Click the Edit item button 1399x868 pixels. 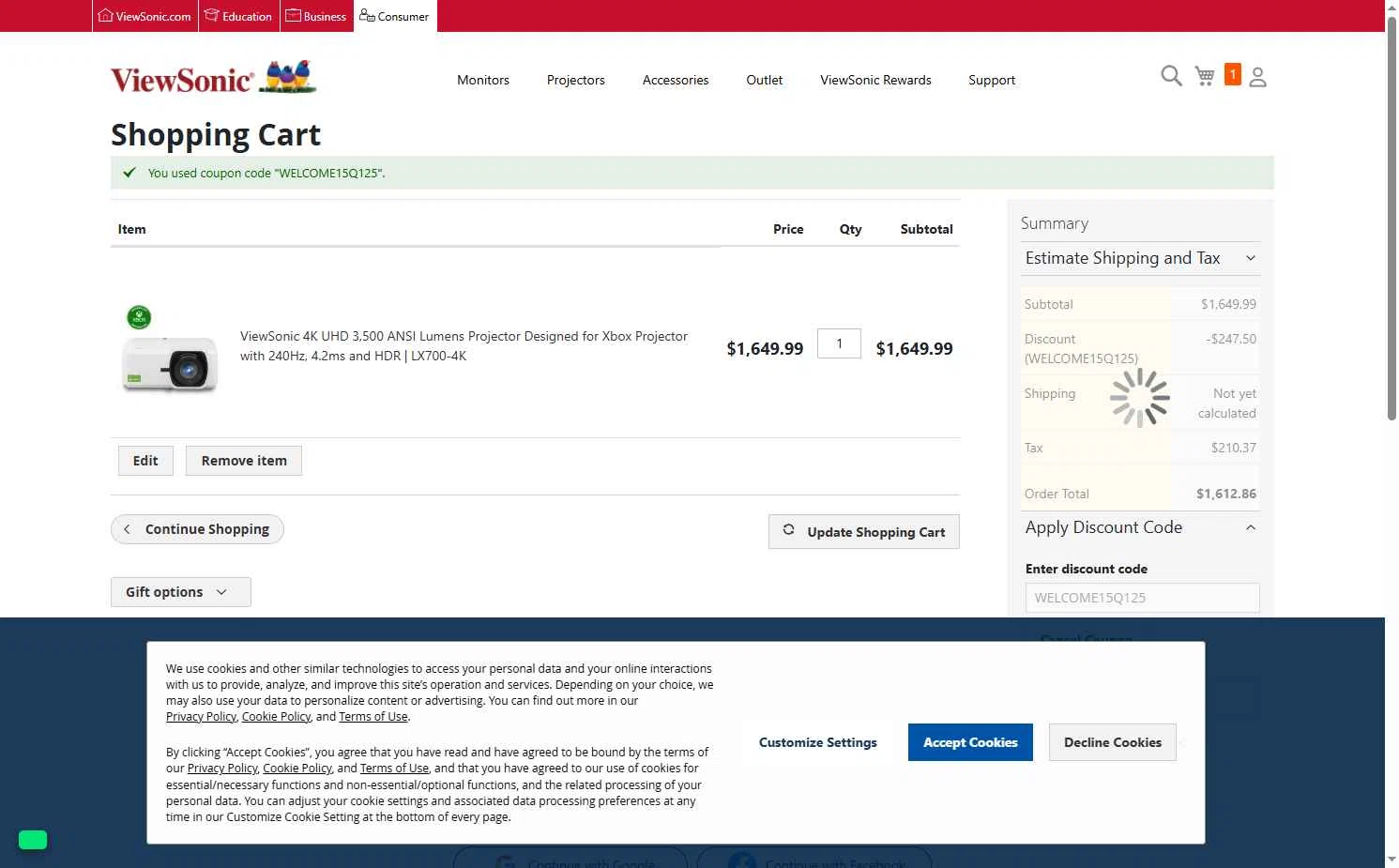pyautogui.click(x=145, y=461)
